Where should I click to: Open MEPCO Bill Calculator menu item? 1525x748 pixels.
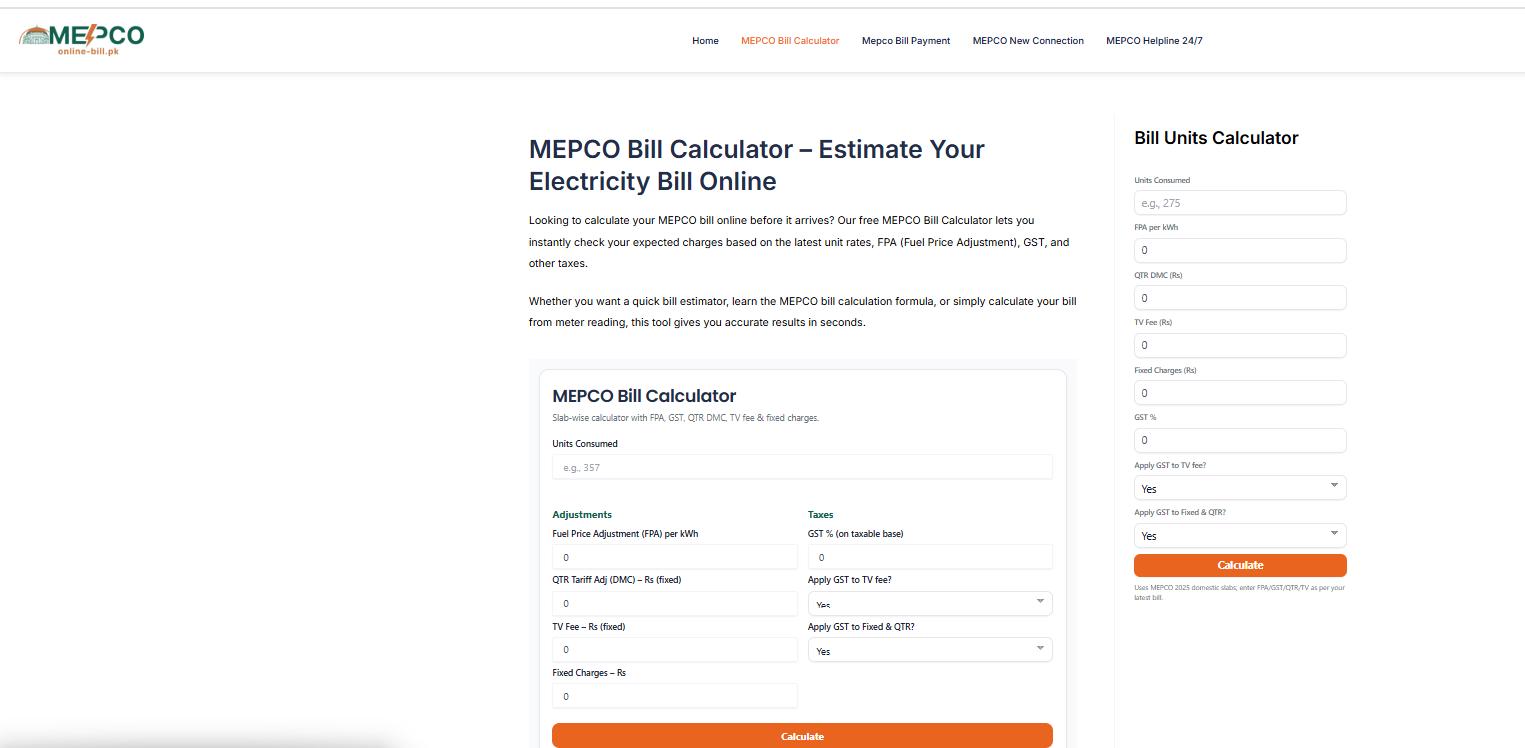click(x=790, y=41)
